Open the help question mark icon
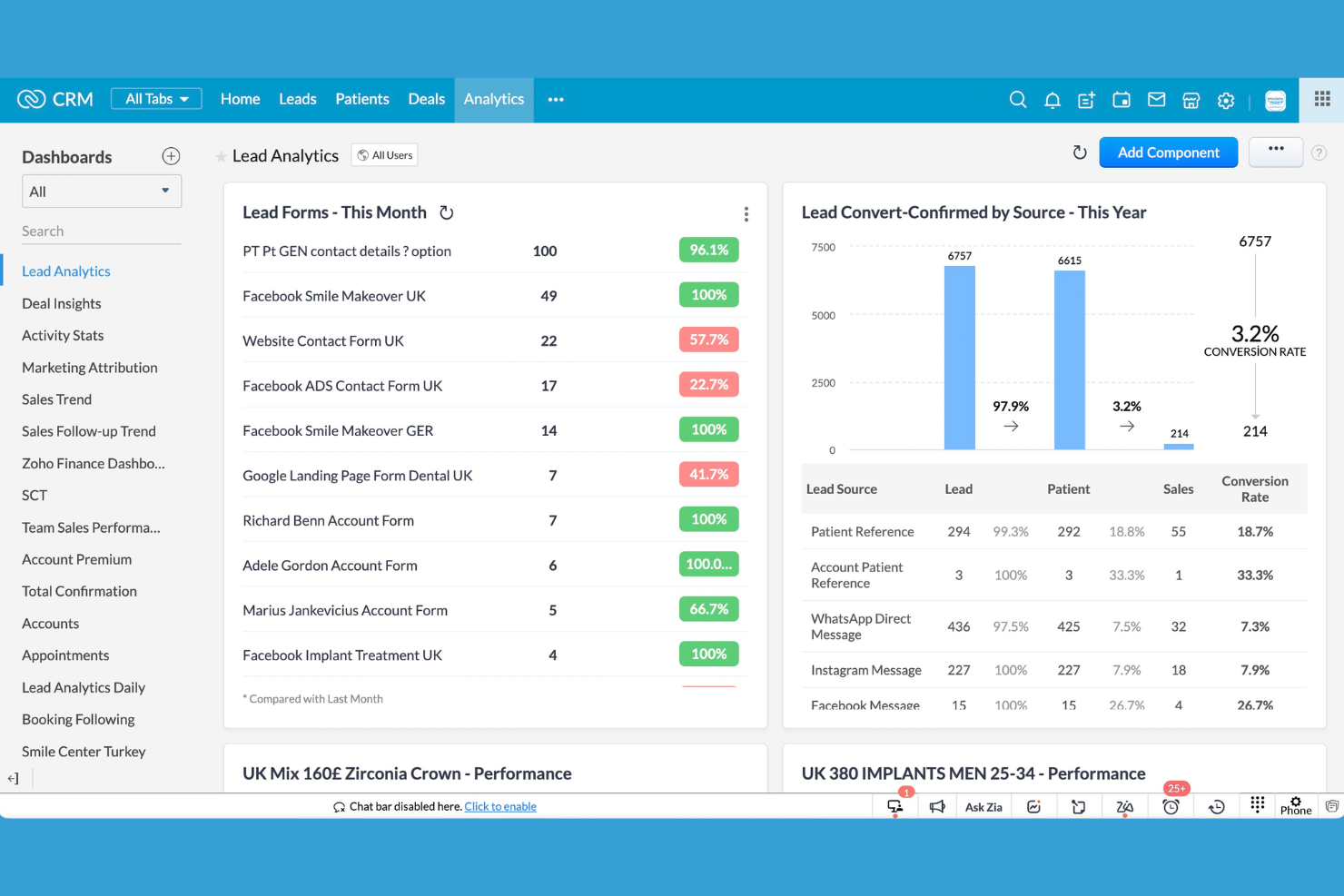Viewport: 1344px width, 896px height. [x=1319, y=153]
